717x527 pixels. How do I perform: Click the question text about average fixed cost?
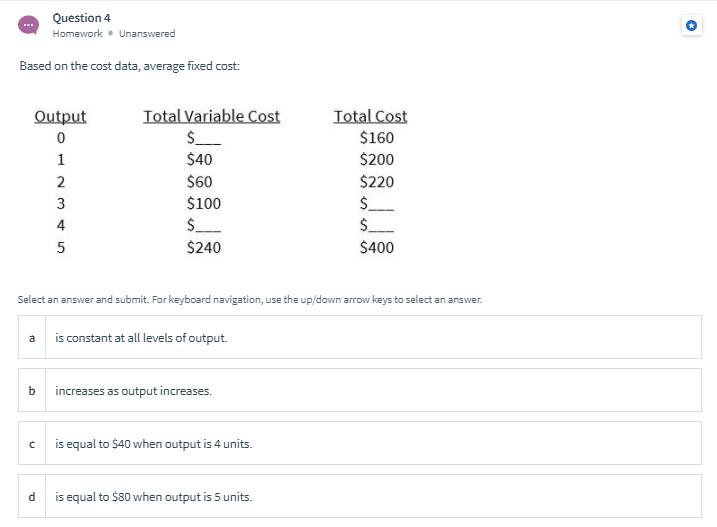click(129, 66)
